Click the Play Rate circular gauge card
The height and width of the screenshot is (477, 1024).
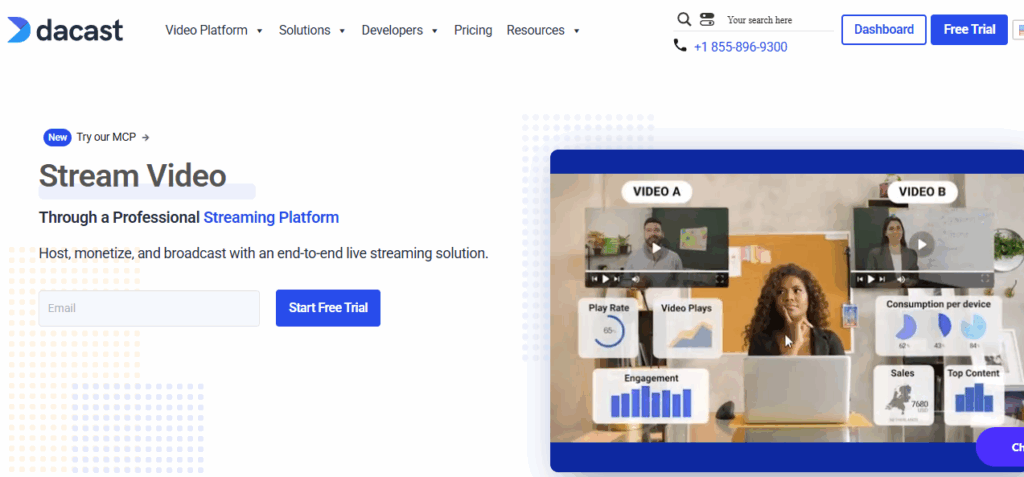[x=609, y=325]
